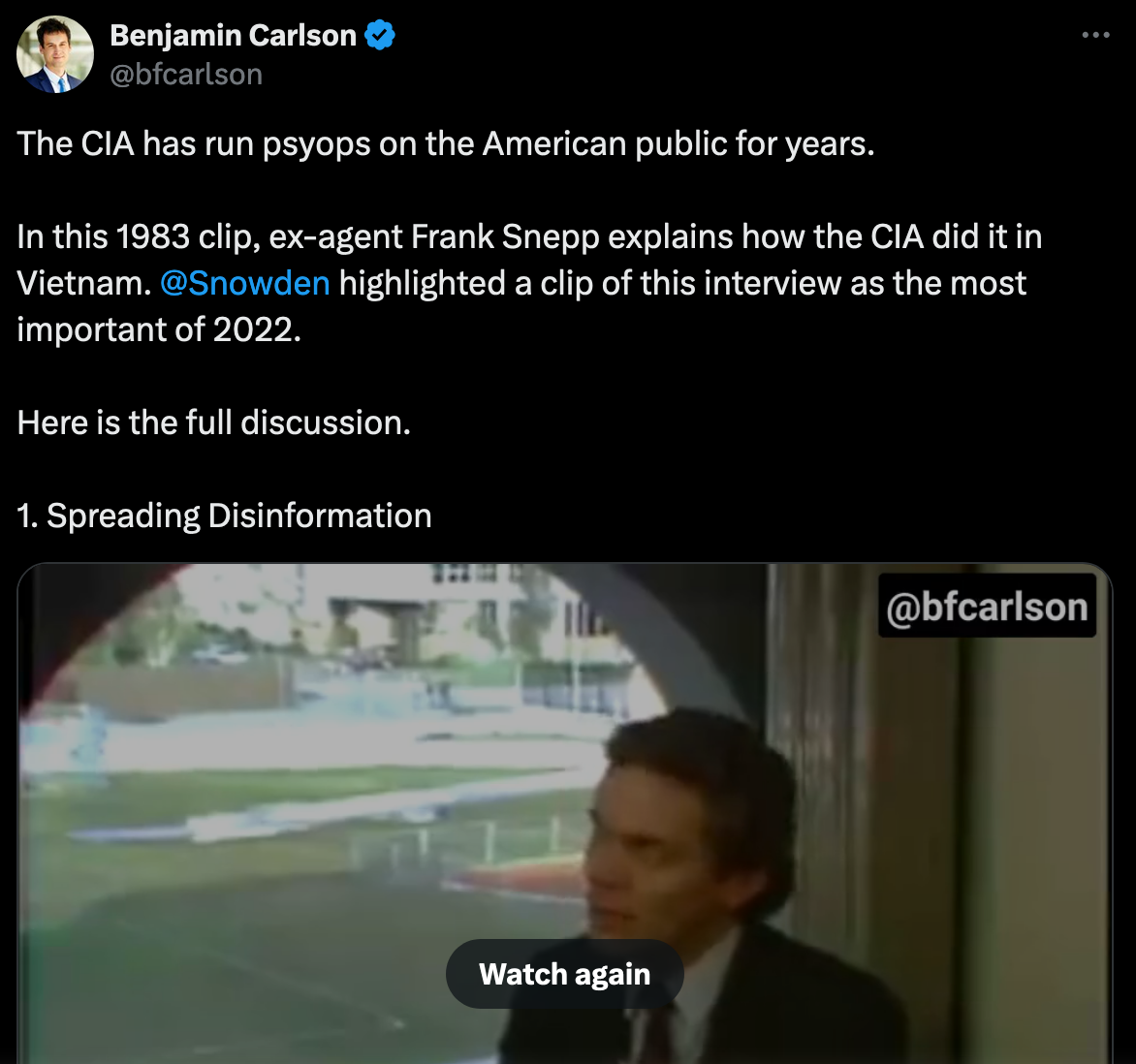Viewport: 1136px width, 1064px height.
Task: Click the Benjamin Carlson display name
Action: pos(233,36)
